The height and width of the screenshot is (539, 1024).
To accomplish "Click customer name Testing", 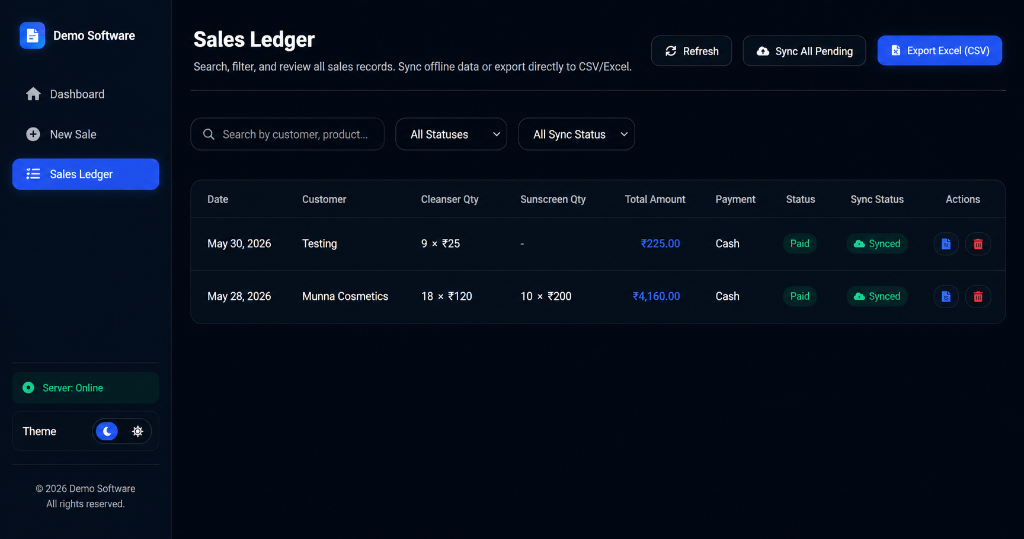I will 319,244.
